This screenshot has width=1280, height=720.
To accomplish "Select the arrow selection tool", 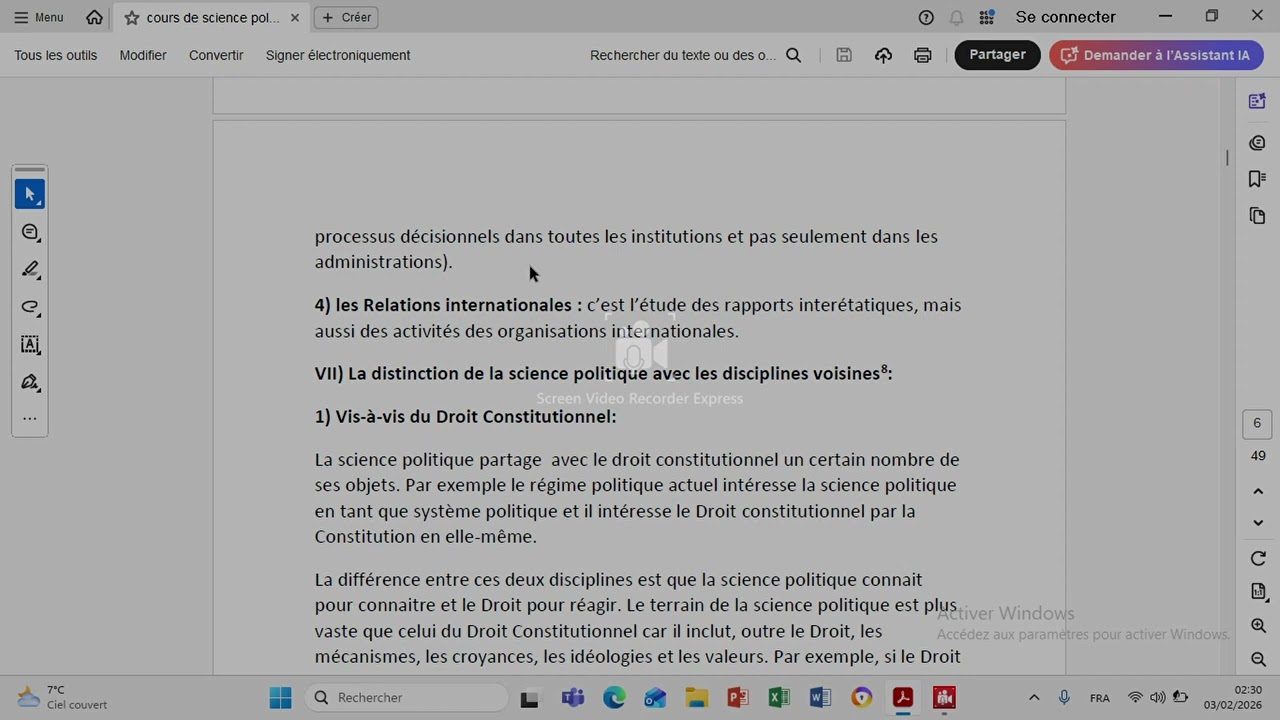I will coord(30,194).
